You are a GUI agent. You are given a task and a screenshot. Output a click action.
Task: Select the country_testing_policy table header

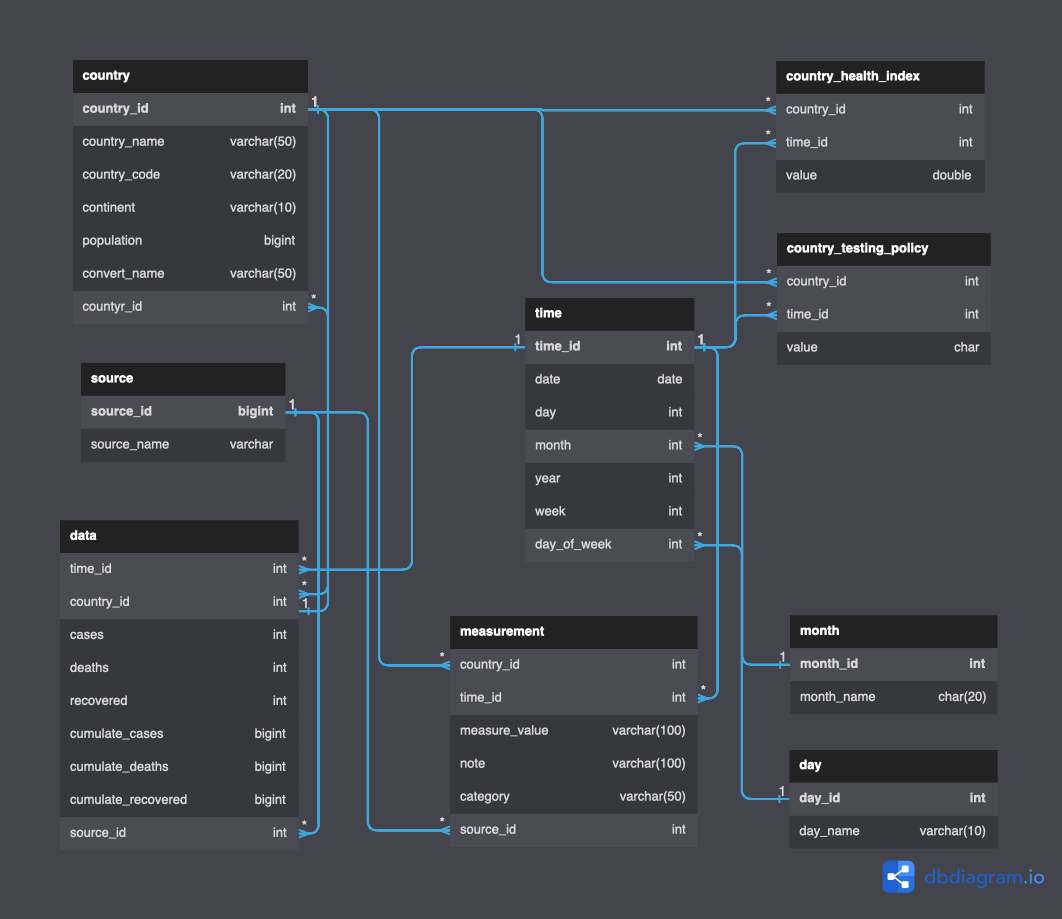(884, 249)
